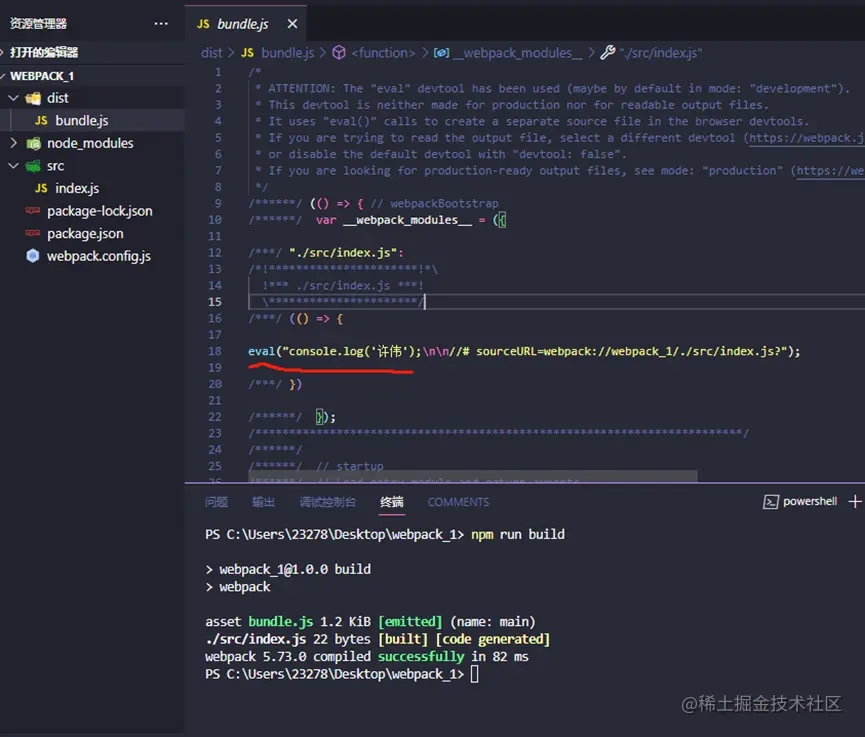Click the npm icon beside package-lock.json
The image size is (865, 737).
tap(33, 210)
